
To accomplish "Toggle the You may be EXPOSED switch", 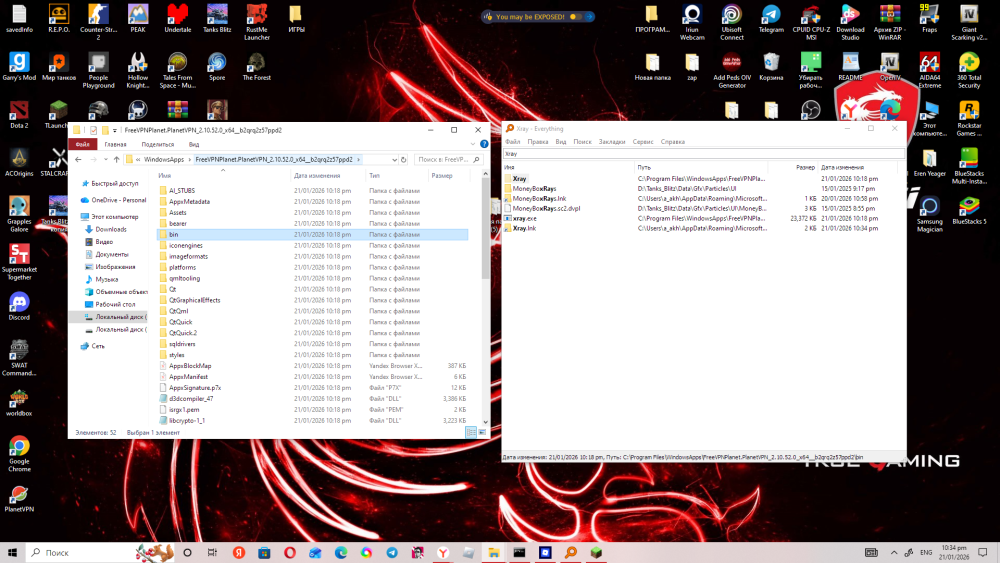I will click(x=575, y=17).
